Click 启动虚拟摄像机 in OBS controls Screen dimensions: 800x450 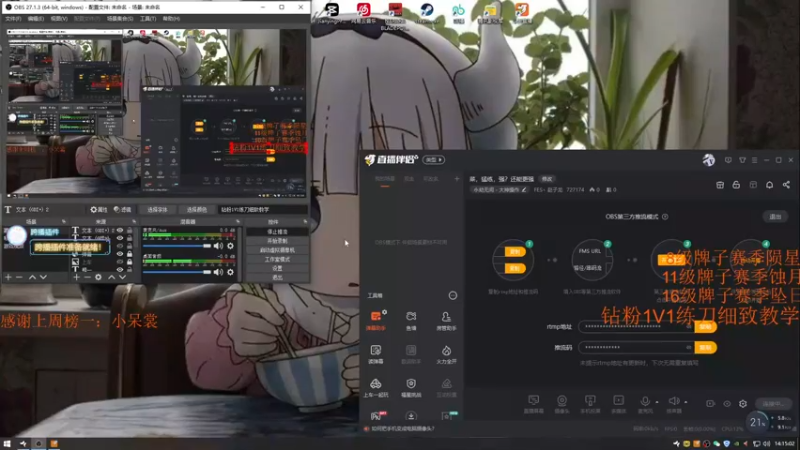[x=277, y=250]
